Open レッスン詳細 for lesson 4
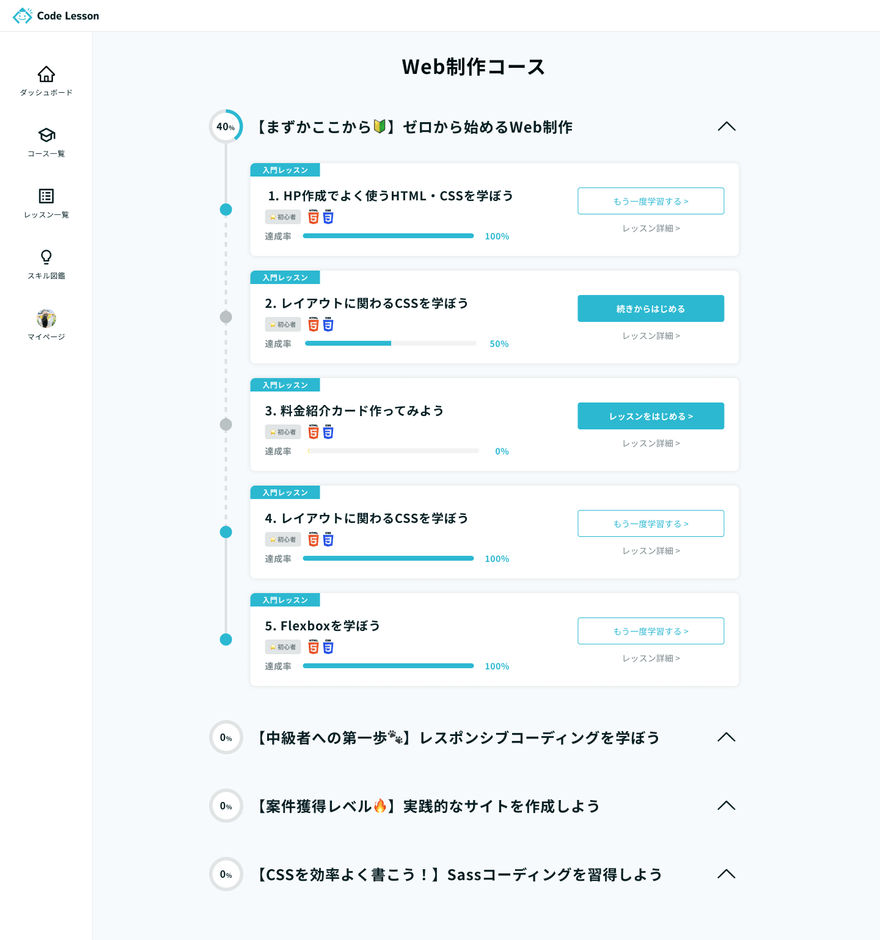 [650, 550]
